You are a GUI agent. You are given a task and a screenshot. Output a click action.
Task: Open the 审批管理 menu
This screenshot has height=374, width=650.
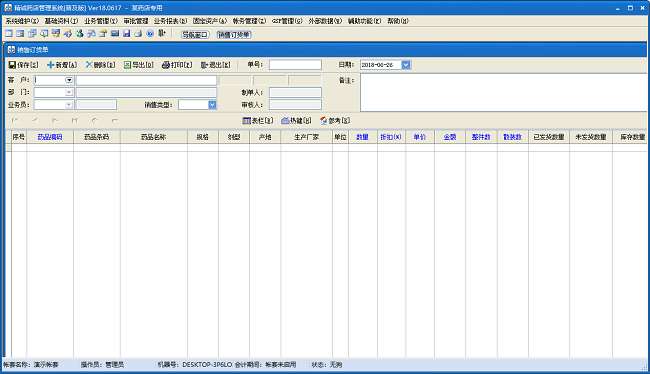(x=136, y=21)
